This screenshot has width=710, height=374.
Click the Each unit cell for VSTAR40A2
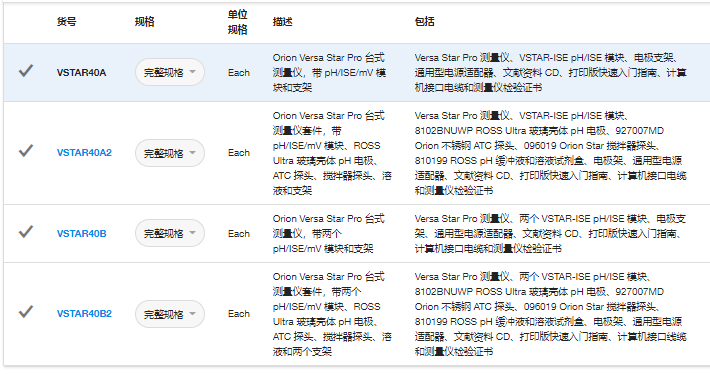239,153
